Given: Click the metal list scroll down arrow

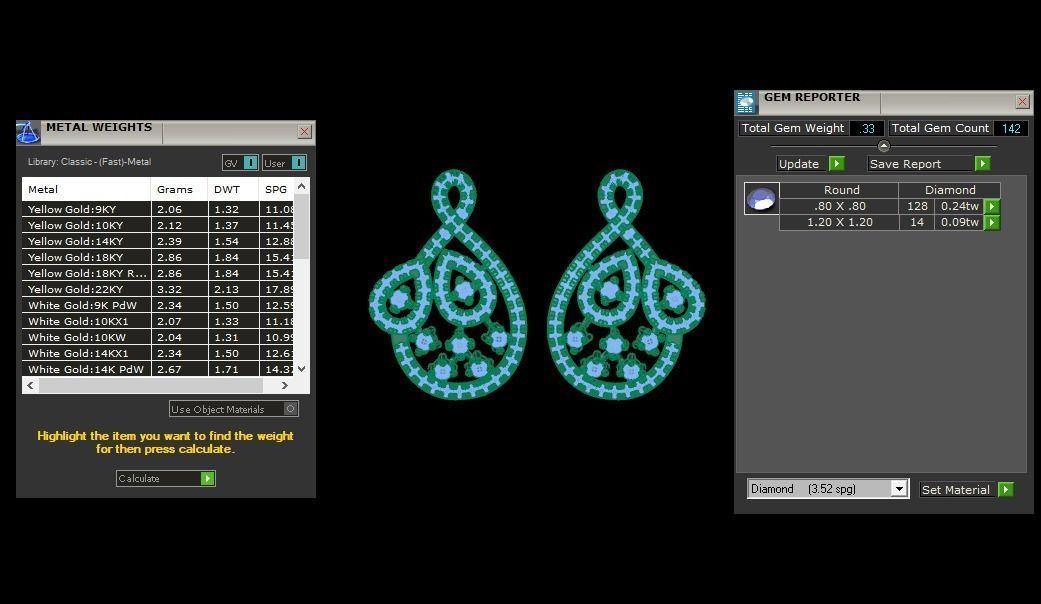Looking at the screenshot, I should coord(301,369).
